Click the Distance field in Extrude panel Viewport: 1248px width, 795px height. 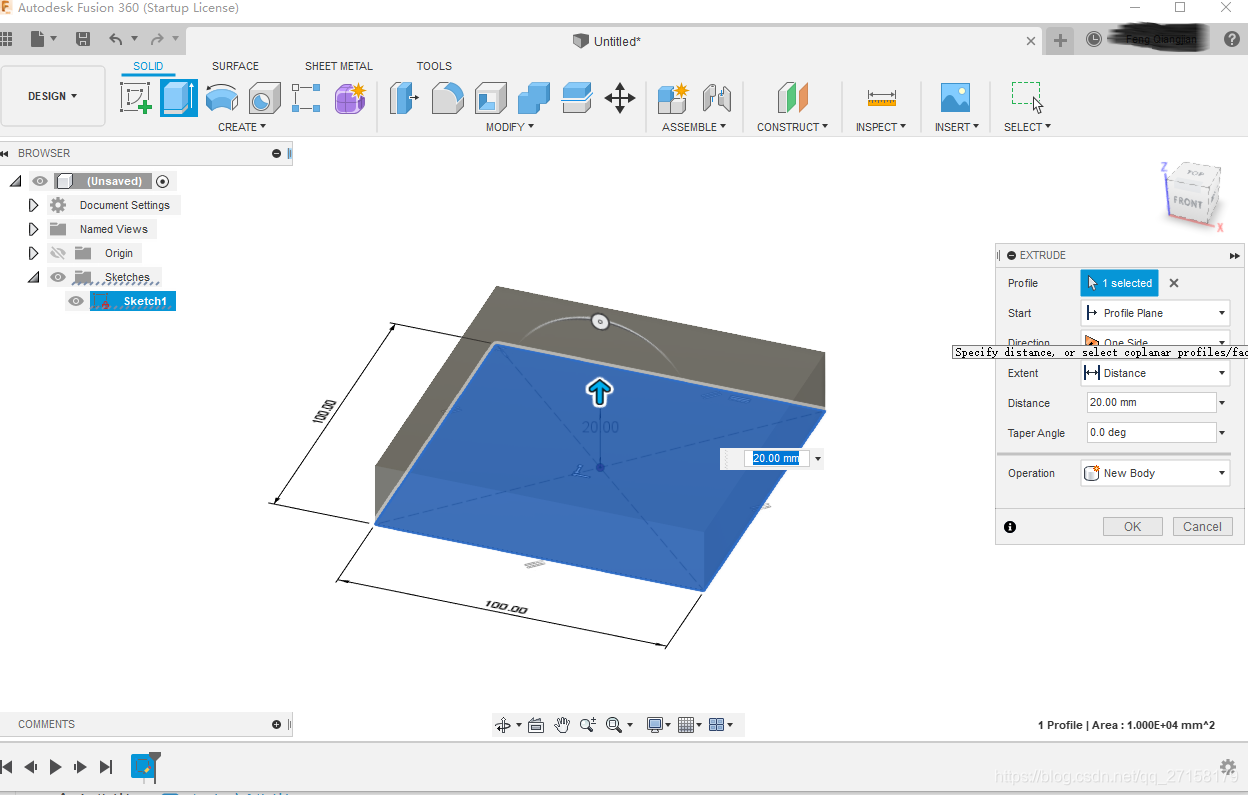click(1150, 403)
